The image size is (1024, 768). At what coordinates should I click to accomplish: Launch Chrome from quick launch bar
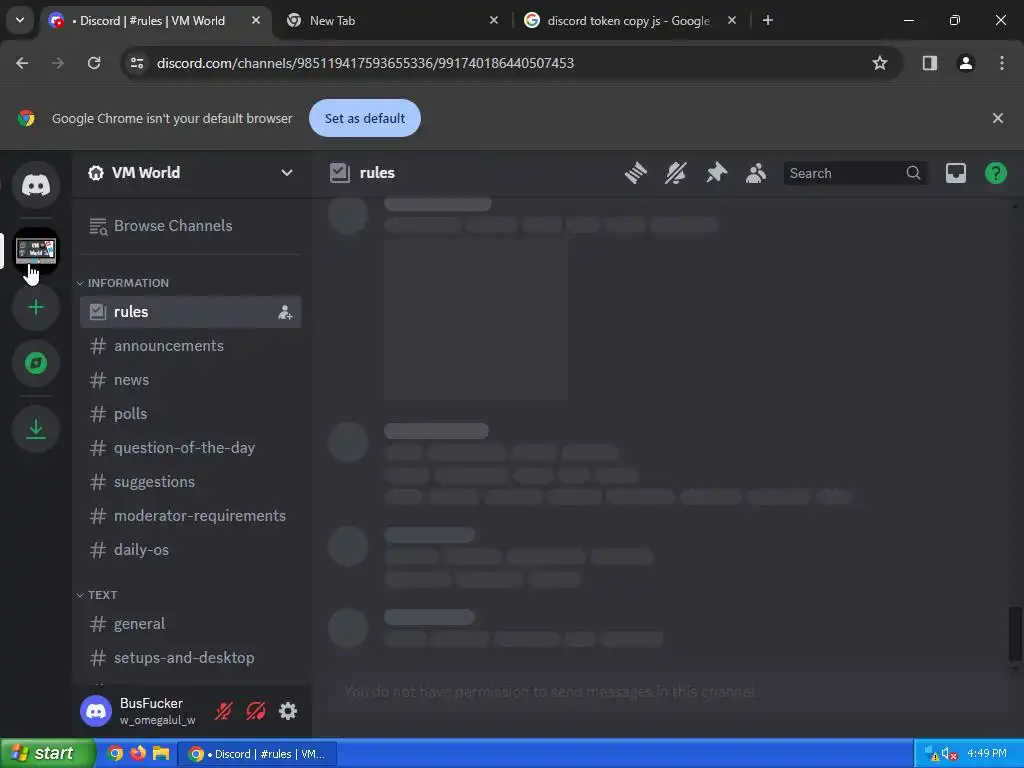(116, 754)
